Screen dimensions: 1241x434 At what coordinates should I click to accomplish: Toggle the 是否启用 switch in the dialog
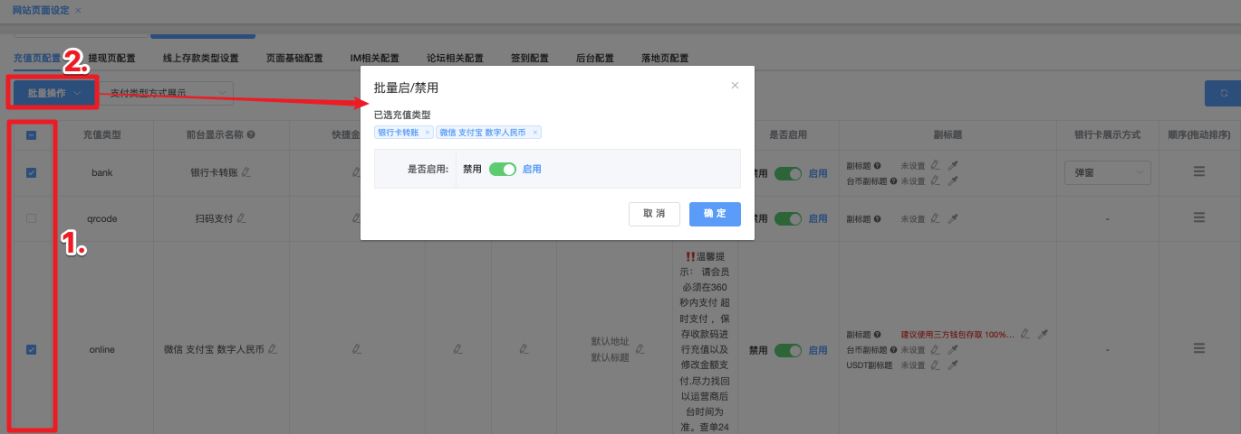click(x=502, y=169)
